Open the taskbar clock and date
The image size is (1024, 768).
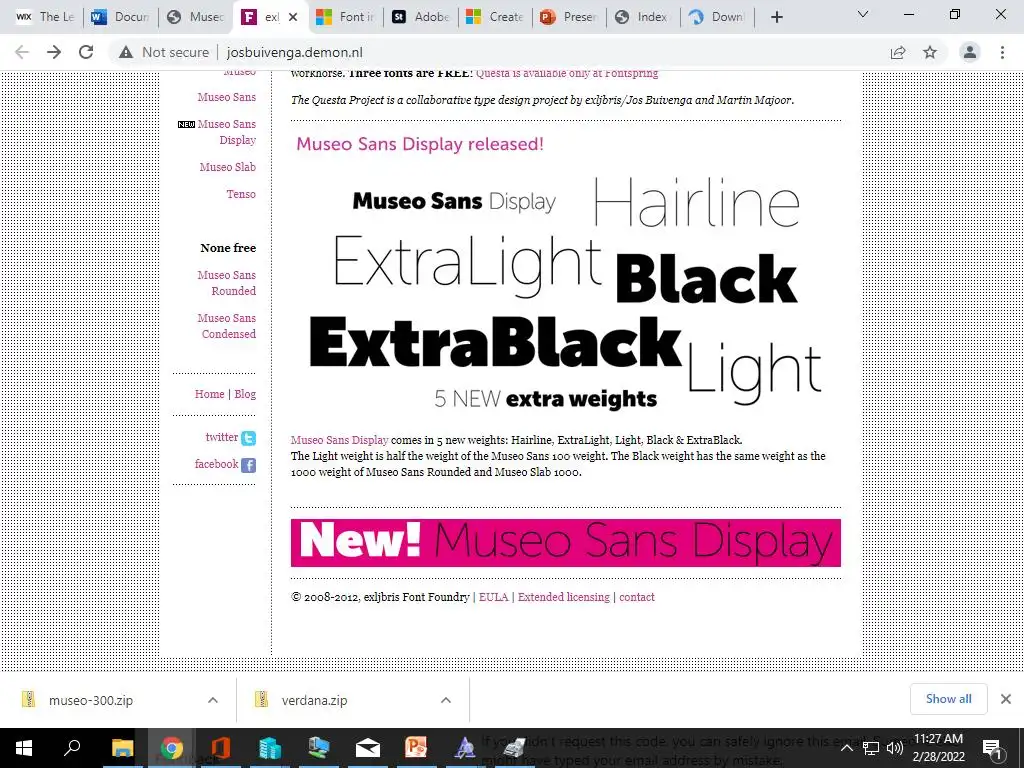pos(938,748)
